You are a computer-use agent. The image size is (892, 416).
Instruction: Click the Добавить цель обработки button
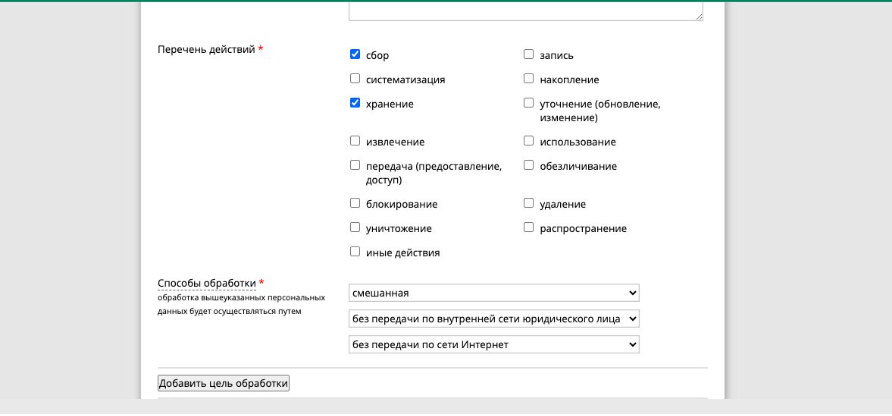click(x=224, y=384)
